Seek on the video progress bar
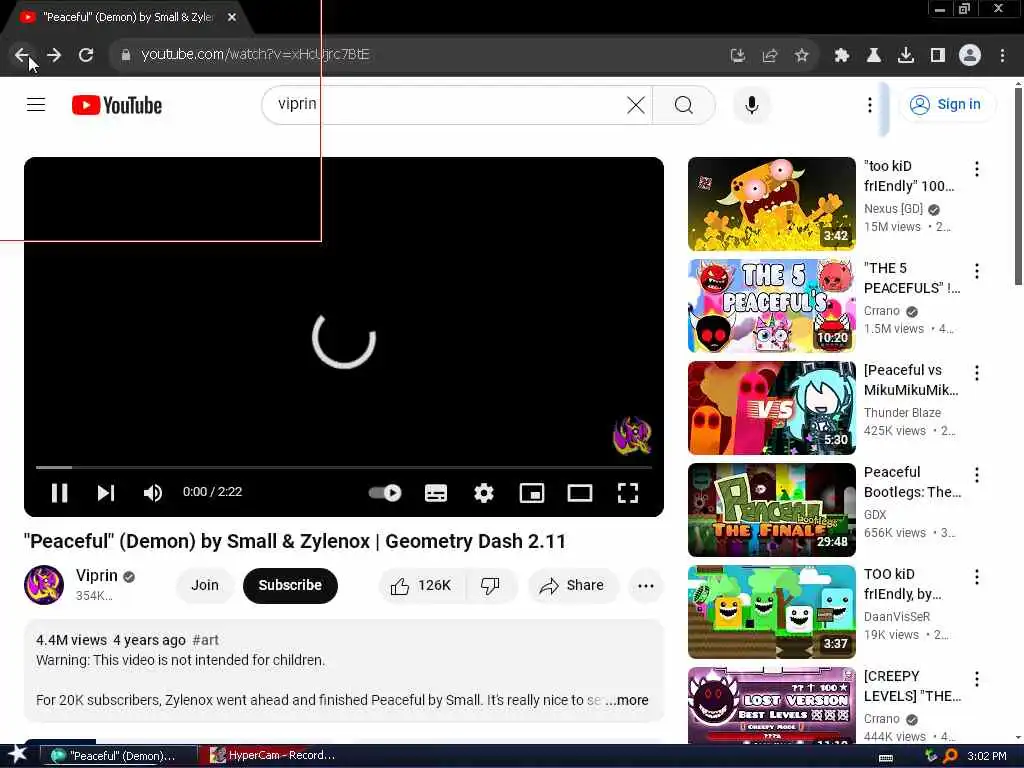The image size is (1024, 768). tap(344, 468)
